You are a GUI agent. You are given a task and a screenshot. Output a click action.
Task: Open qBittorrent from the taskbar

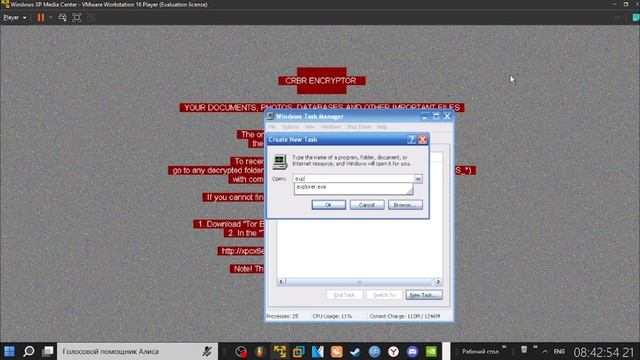pos(374,351)
